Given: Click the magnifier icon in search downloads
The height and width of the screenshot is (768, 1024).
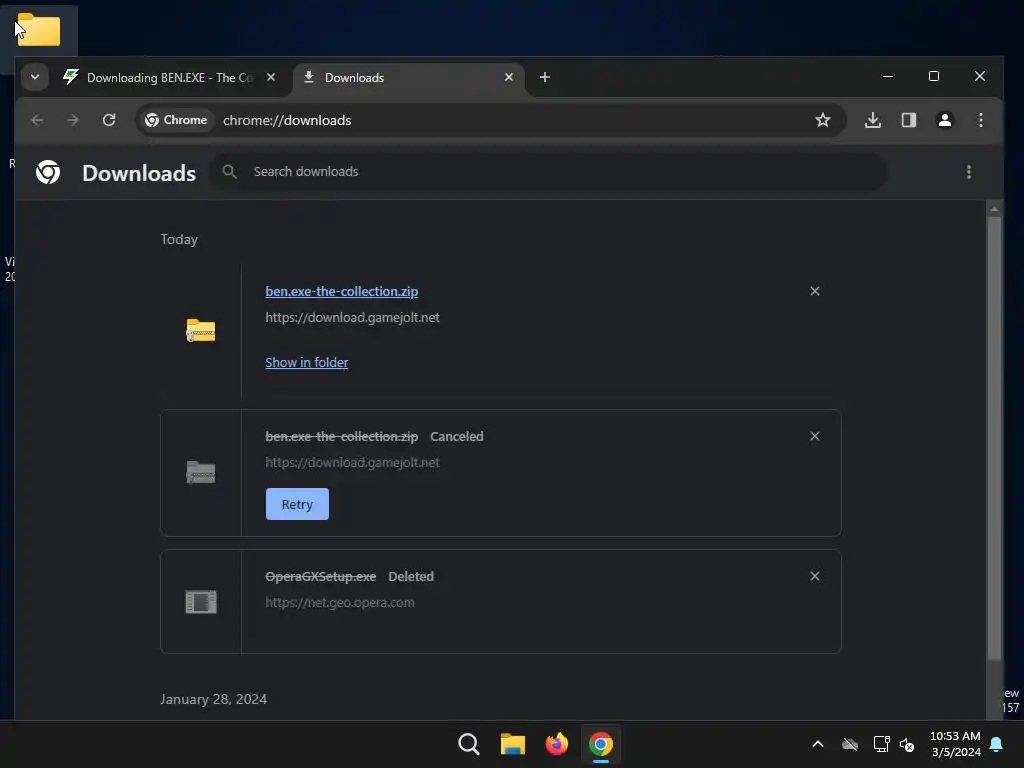Looking at the screenshot, I should 229,172.
